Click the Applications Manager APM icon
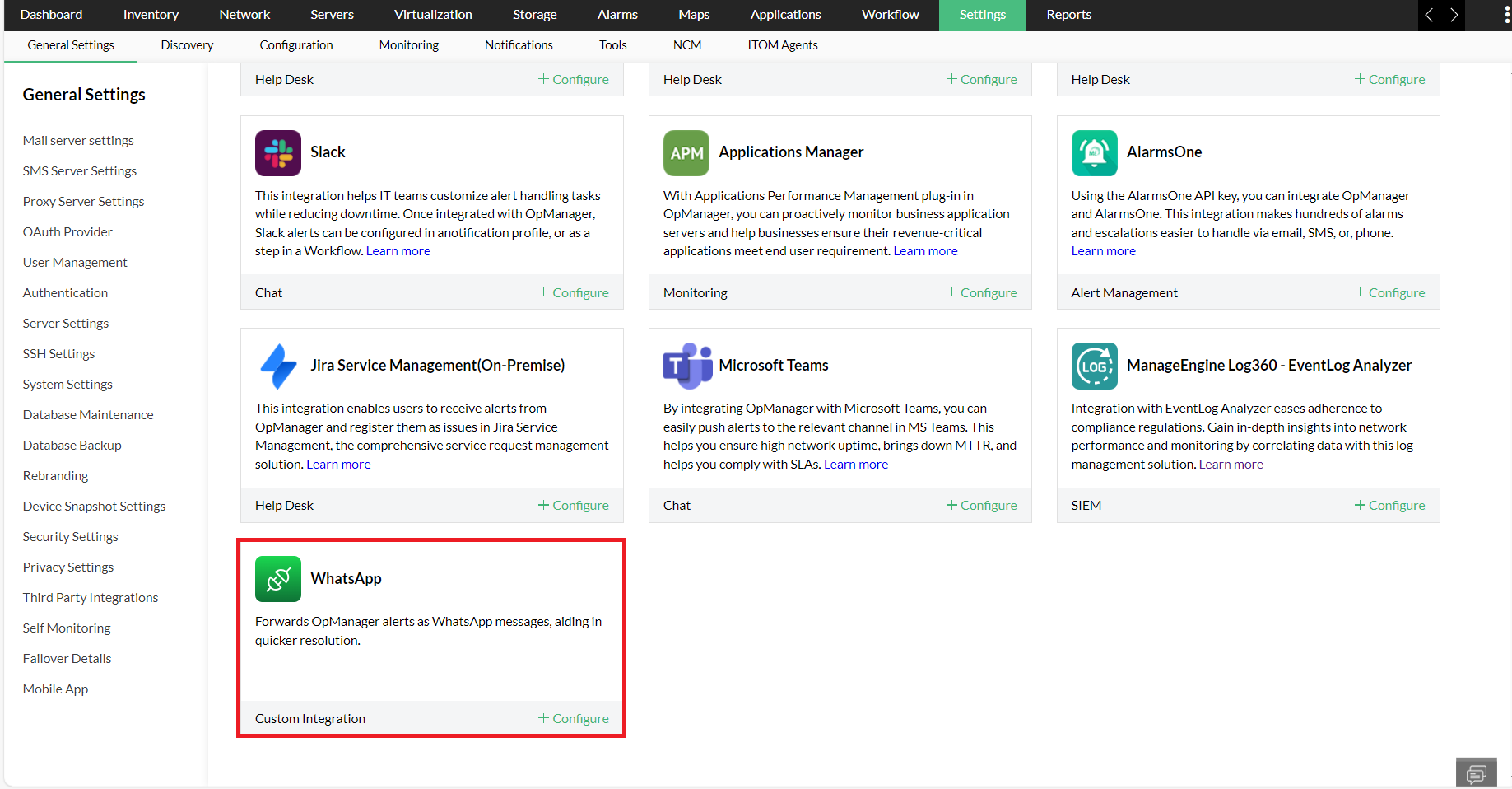Viewport: 1512px width, 789px height. [686, 153]
